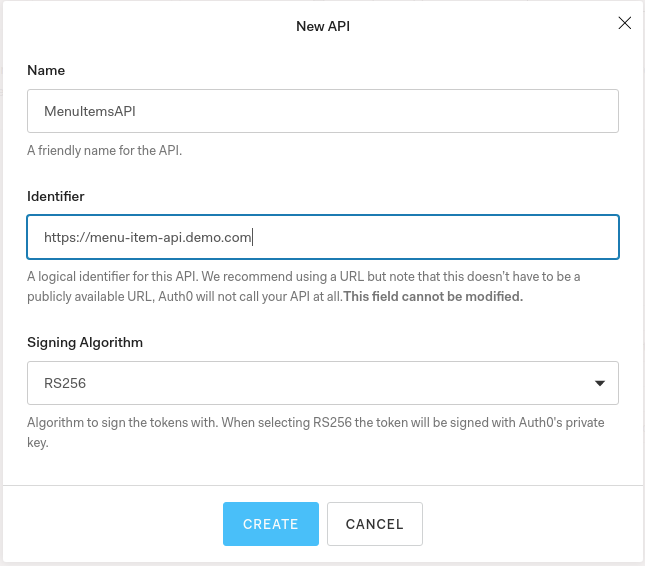Open the Signing Algorithm dropdown showing RS256

[x=322, y=383]
